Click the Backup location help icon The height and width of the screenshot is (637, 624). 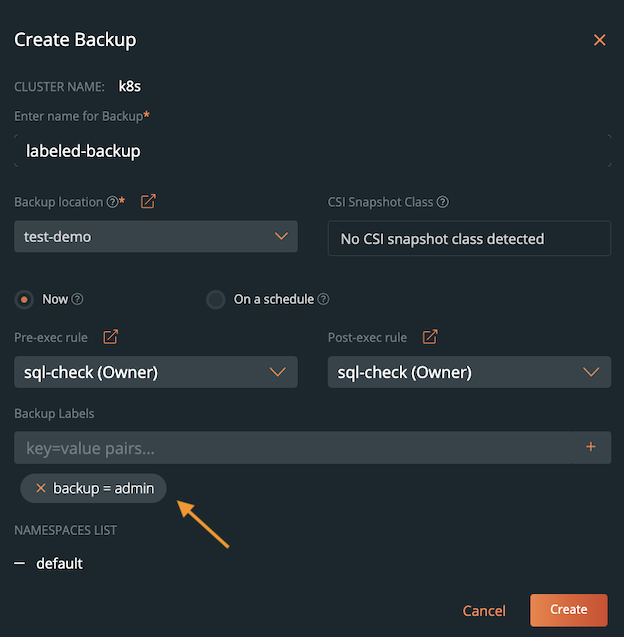(112, 202)
